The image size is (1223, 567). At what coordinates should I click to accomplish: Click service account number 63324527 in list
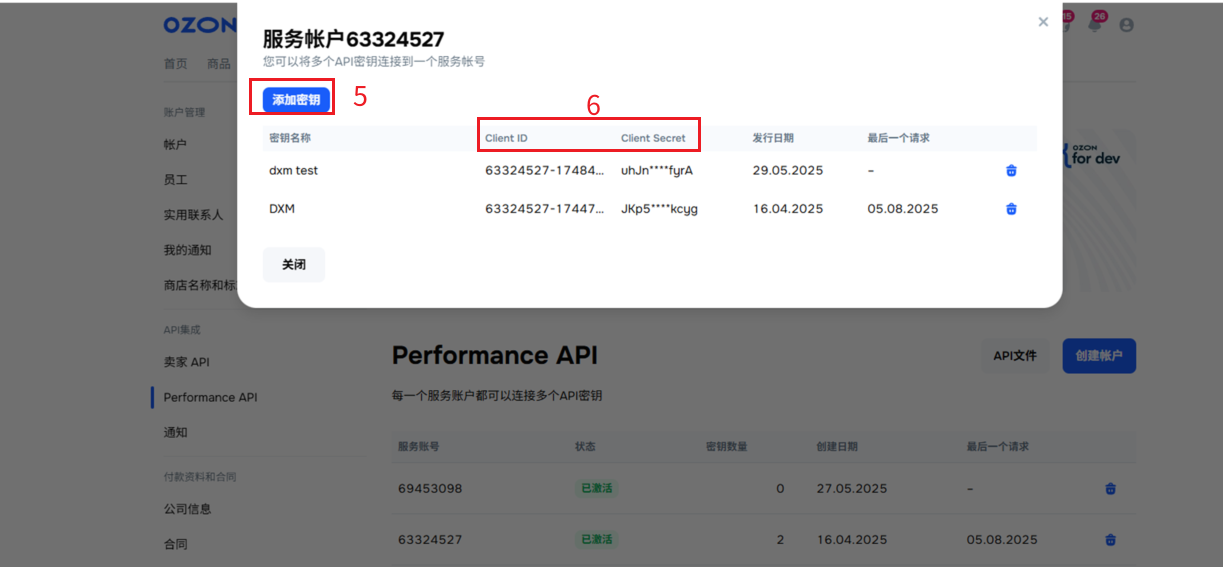pos(430,540)
